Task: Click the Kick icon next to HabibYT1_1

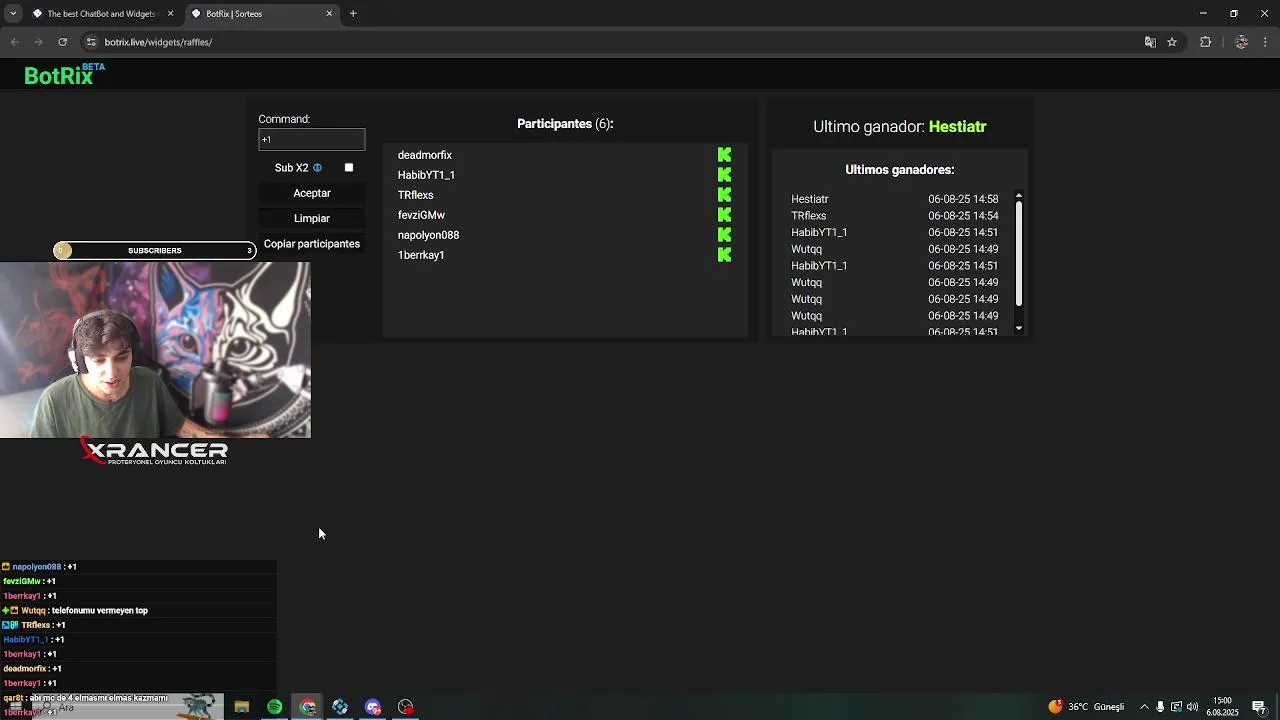Action: 724,175
